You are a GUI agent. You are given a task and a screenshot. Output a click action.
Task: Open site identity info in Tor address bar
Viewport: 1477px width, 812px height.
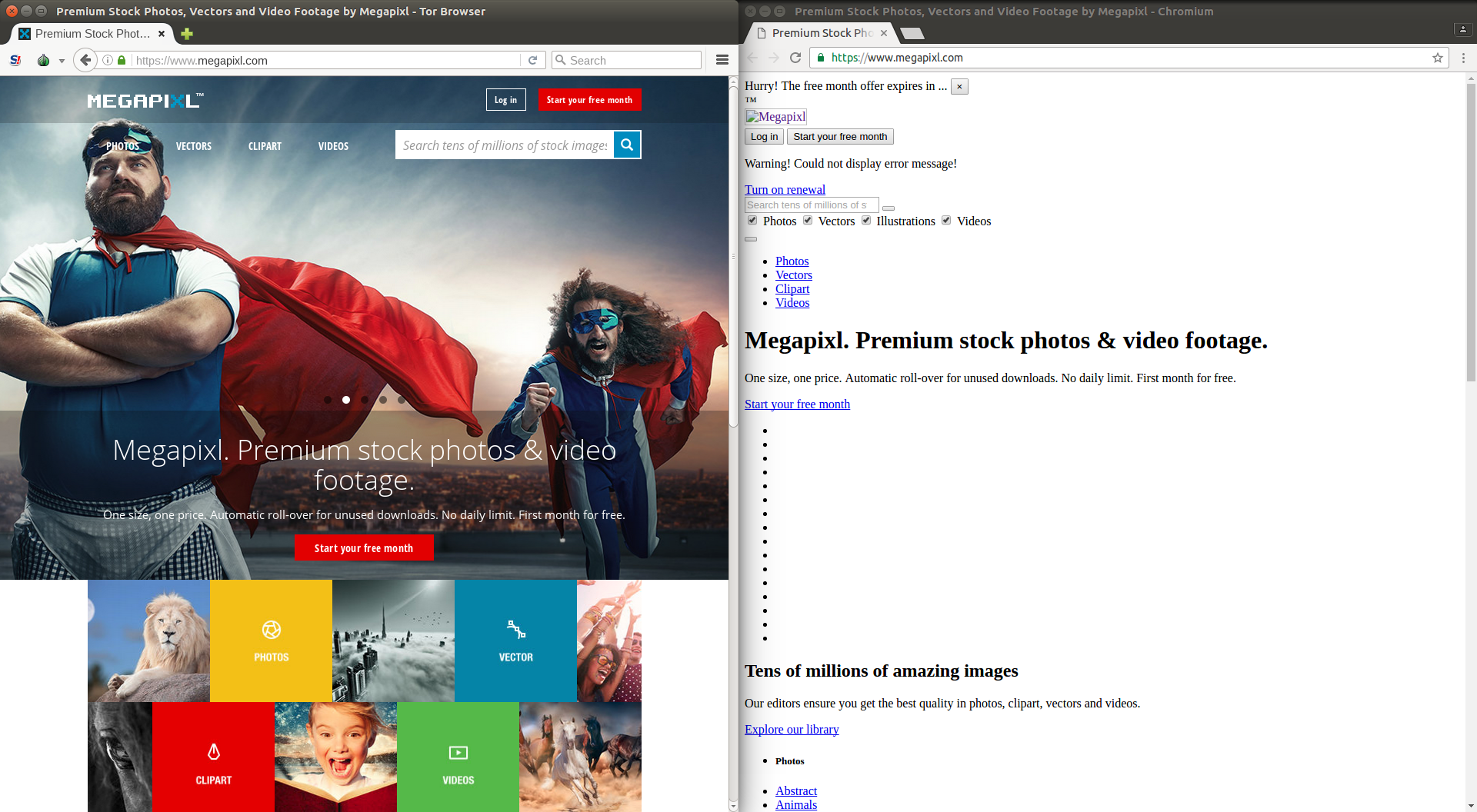[108, 60]
